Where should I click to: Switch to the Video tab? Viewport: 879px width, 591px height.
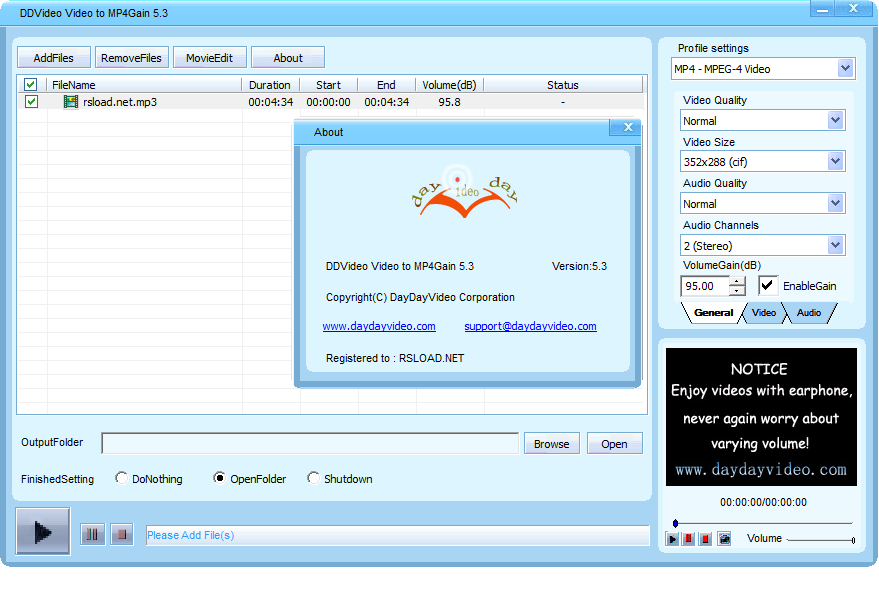click(764, 313)
